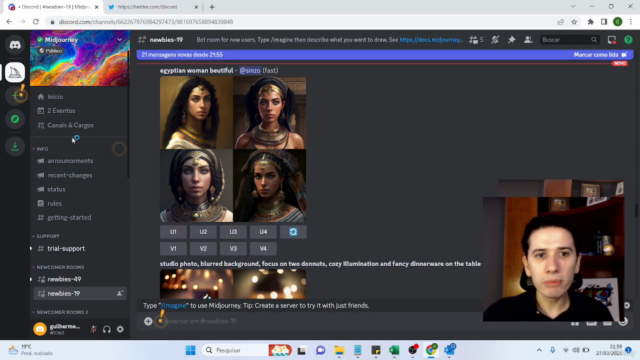Viewport: 640px width, 360px height.
Task: Reload the page in Chrome
Action: click(36, 22)
